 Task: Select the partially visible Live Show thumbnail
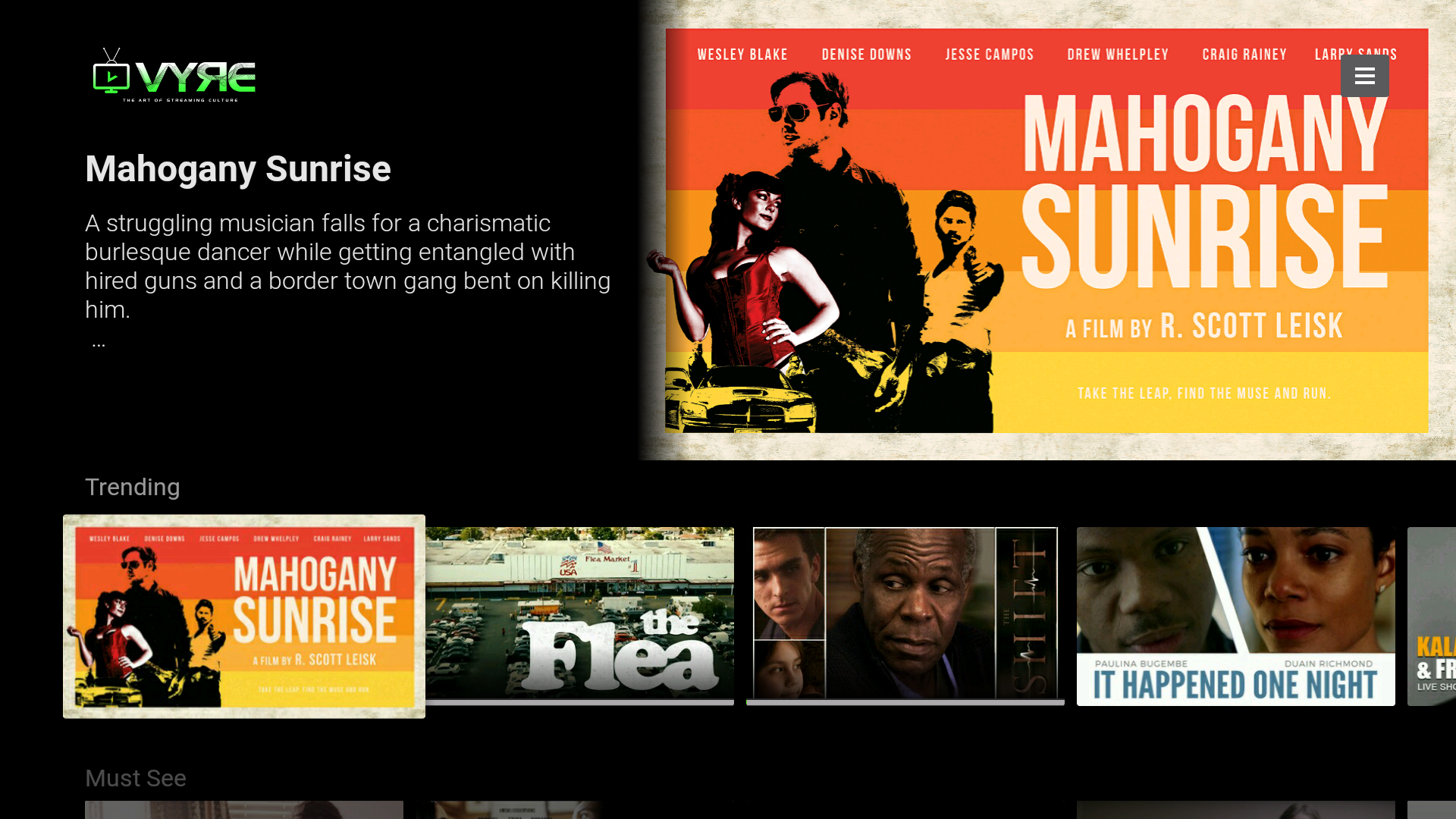[1432, 616]
